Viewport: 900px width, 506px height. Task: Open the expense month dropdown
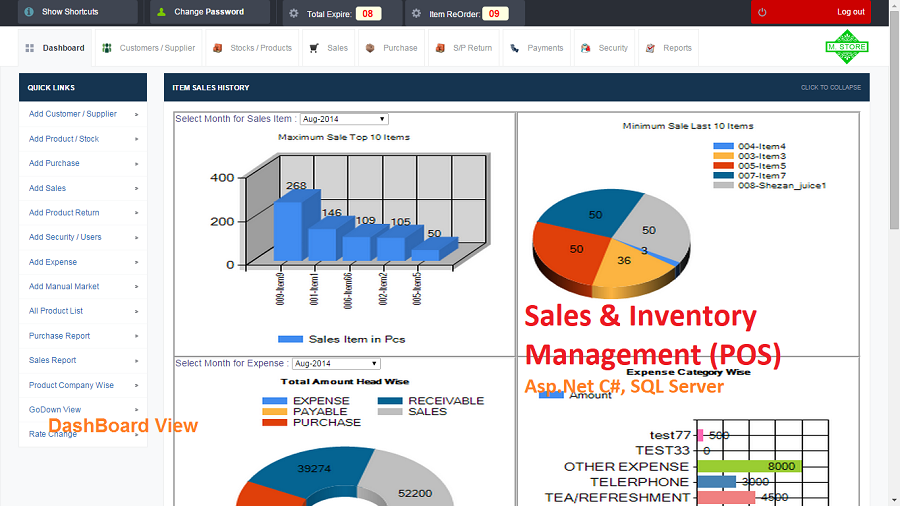click(336, 364)
